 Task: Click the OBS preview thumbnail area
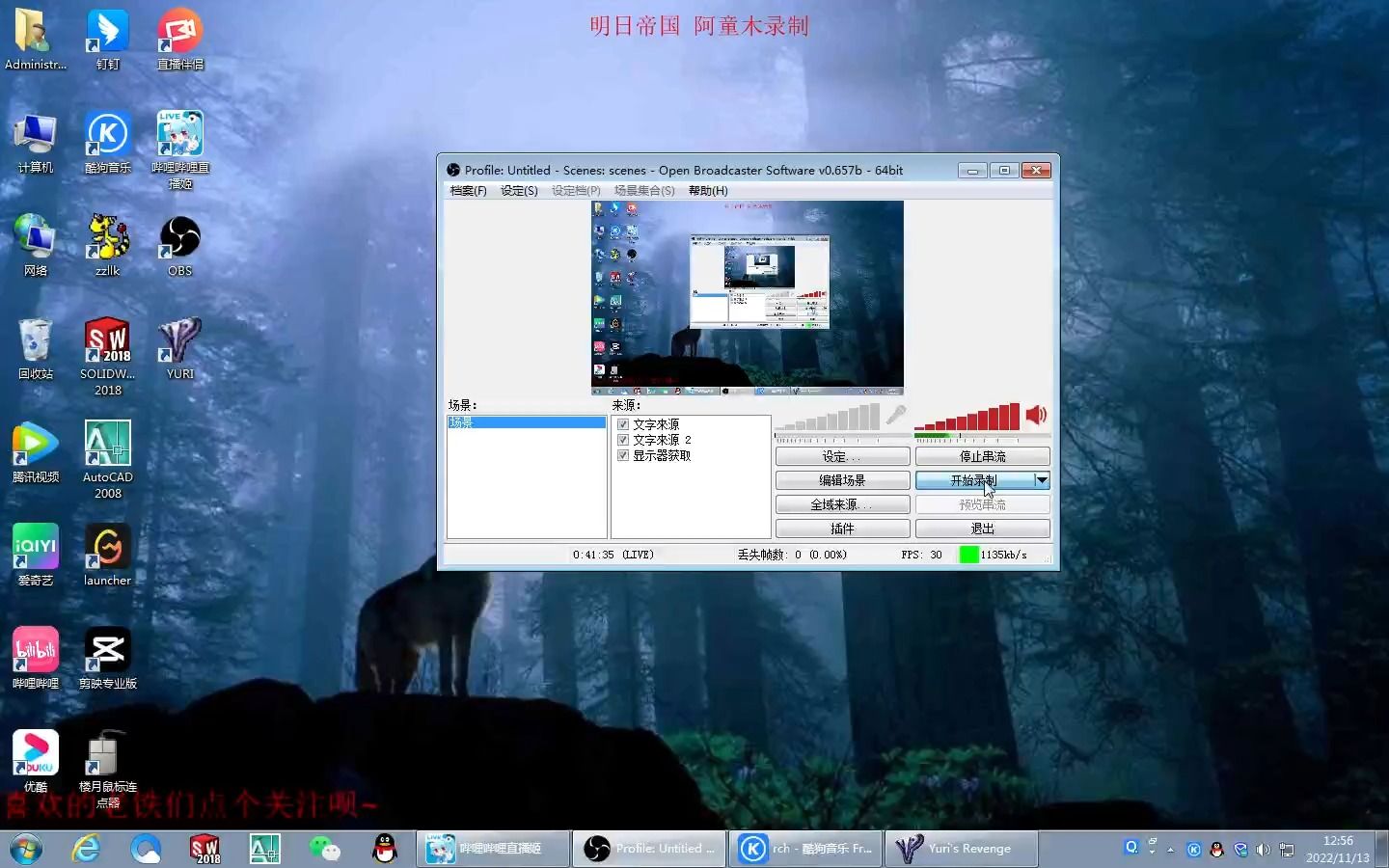click(x=748, y=298)
